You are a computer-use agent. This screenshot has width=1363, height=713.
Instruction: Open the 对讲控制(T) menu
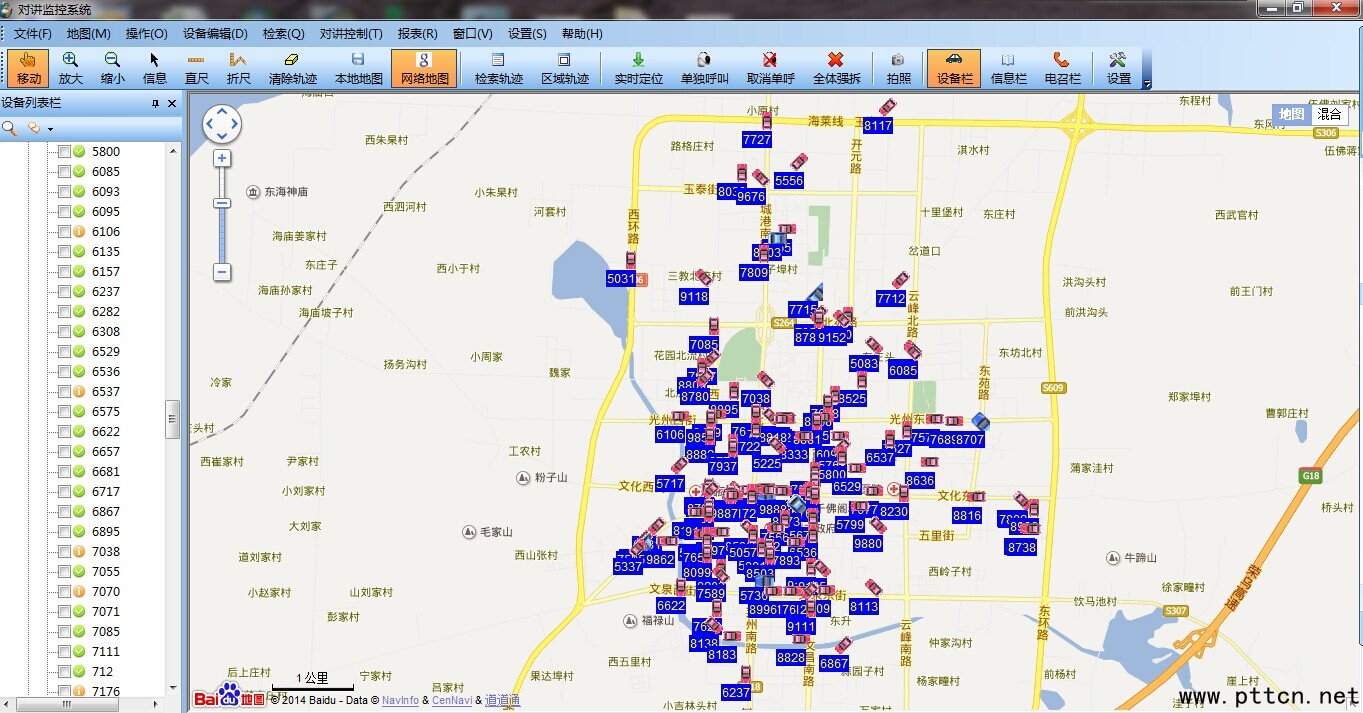(x=351, y=33)
